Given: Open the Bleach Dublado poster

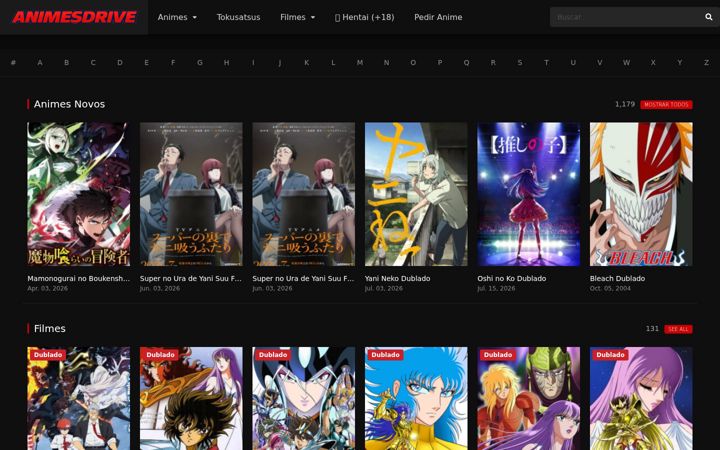Looking at the screenshot, I should [x=641, y=194].
